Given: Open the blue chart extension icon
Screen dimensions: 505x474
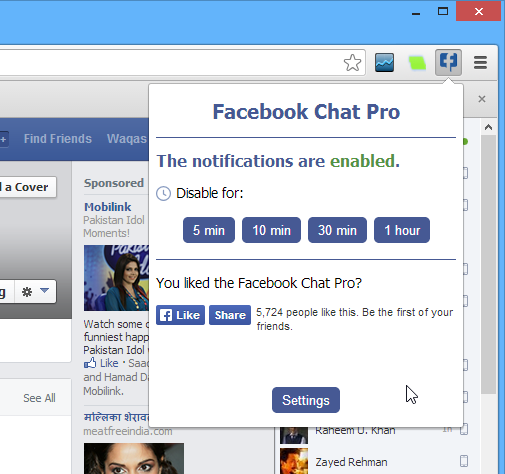Looking at the screenshot, I should [x=384, y=62].
